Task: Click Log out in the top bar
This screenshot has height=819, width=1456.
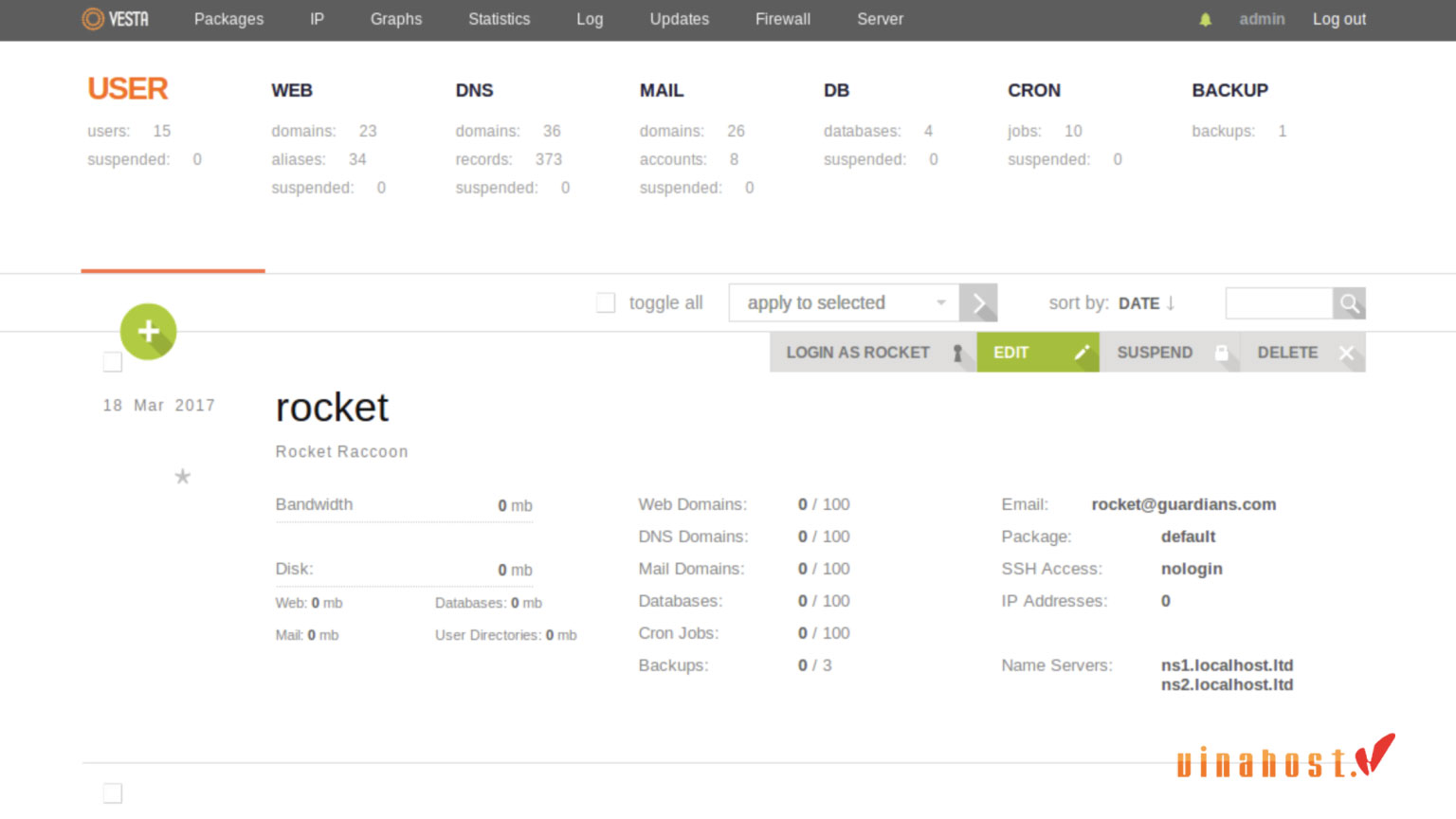Action: coord(1338,19)
